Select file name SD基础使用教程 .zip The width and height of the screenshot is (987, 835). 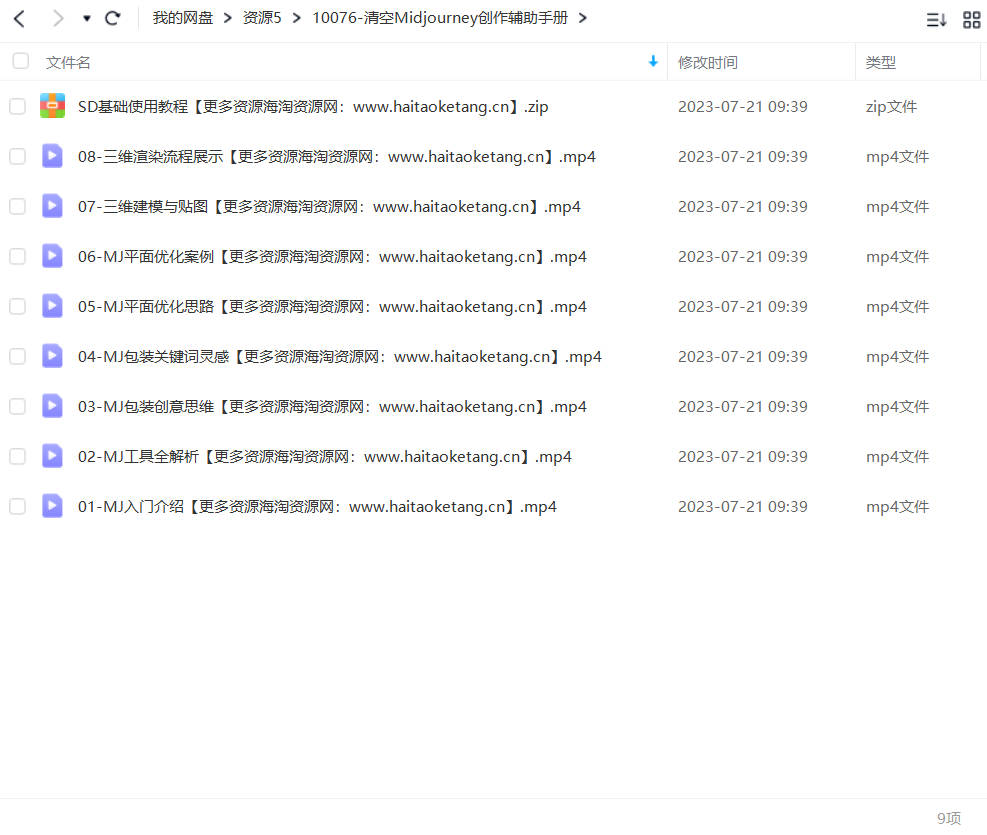(x=313, y=106)
